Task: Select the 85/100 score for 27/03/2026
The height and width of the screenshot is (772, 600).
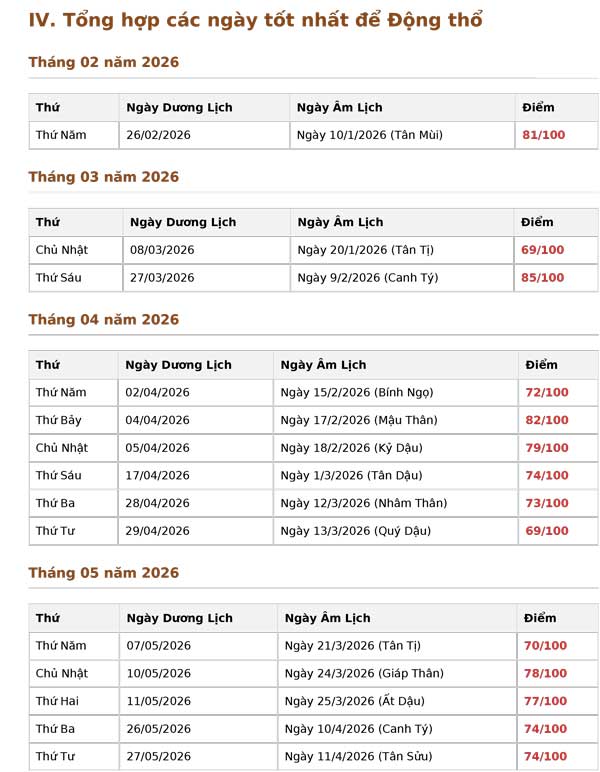Action: coord(542,278)
